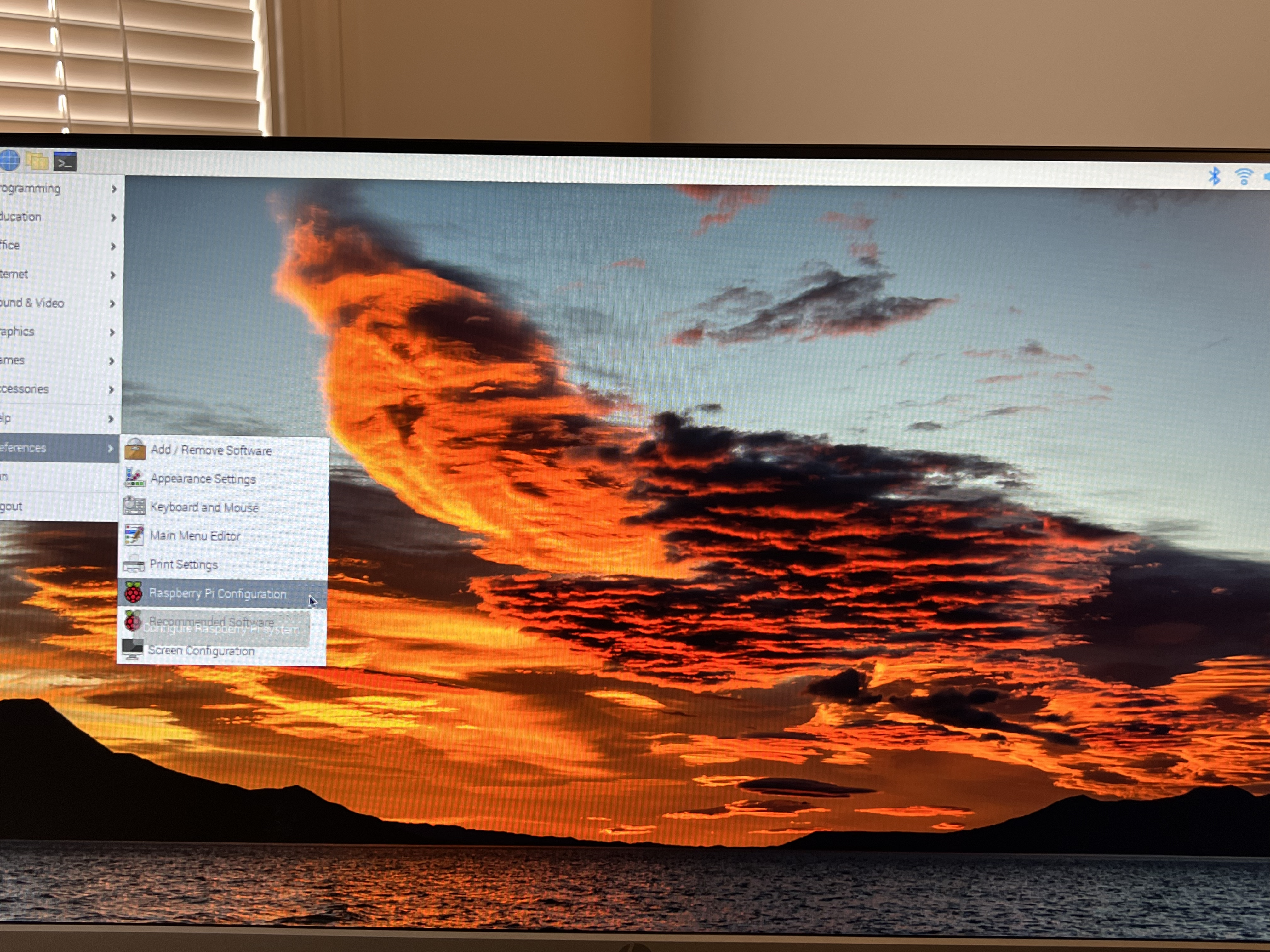Expand the Accessories submenu arrow

click(112, 390)
